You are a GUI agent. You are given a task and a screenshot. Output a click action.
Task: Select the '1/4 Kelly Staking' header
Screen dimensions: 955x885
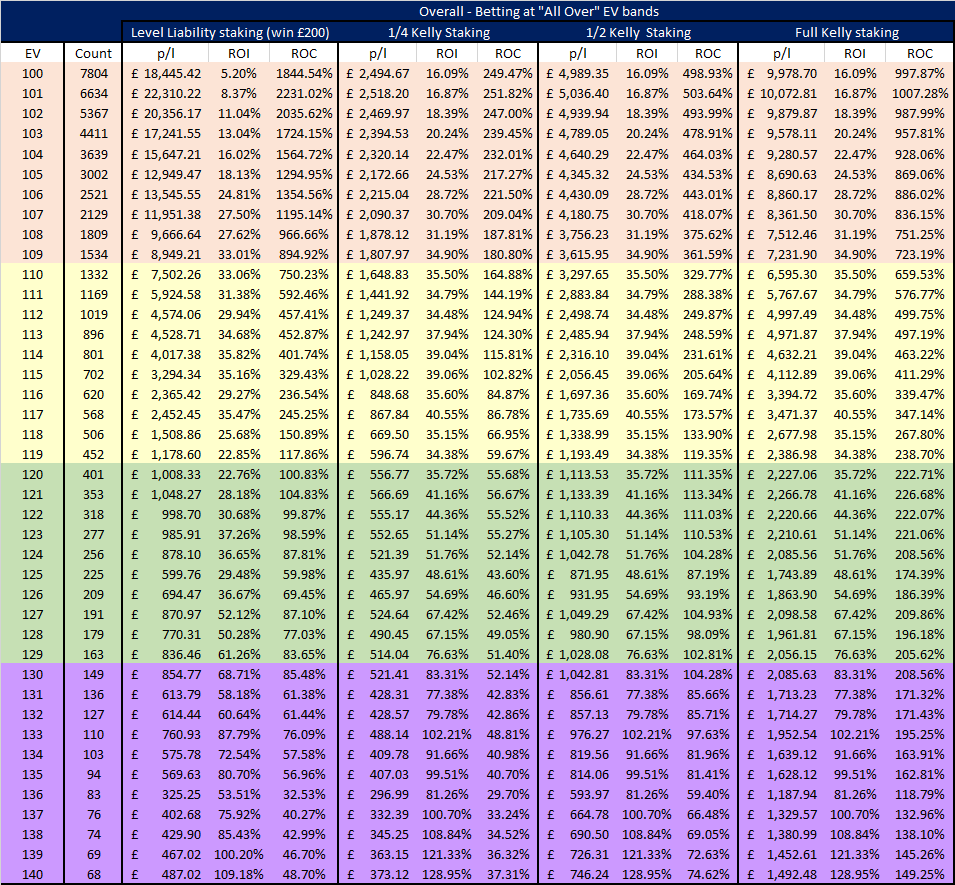pyautogui.click(x=439, y=33)
